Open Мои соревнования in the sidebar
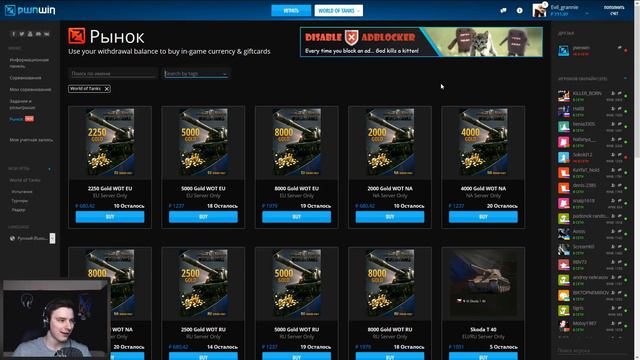The image size is (640, 360). tap(30, 89)
